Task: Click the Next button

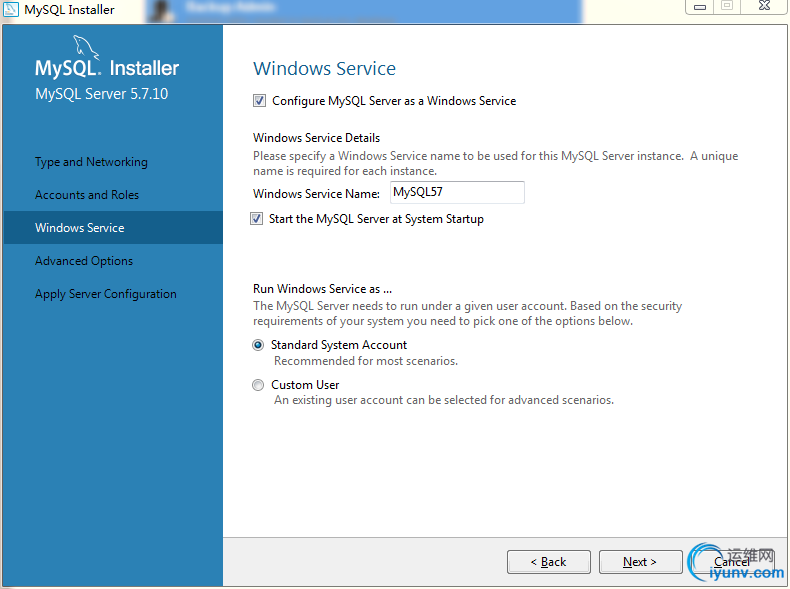Action: 640,562
